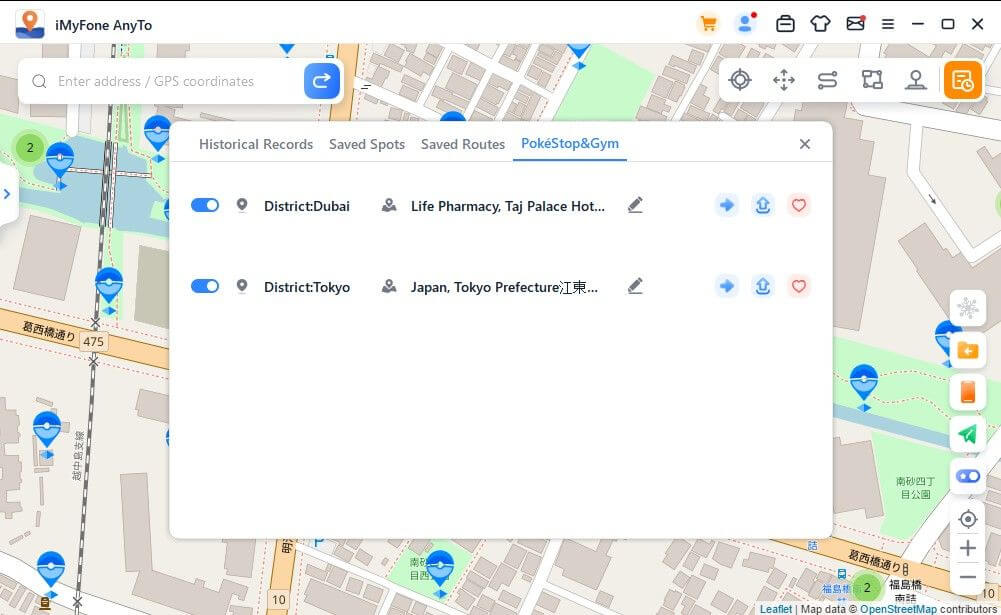Open the shopping cart icon
The image size is (1001, 615).
click(708, 24)
